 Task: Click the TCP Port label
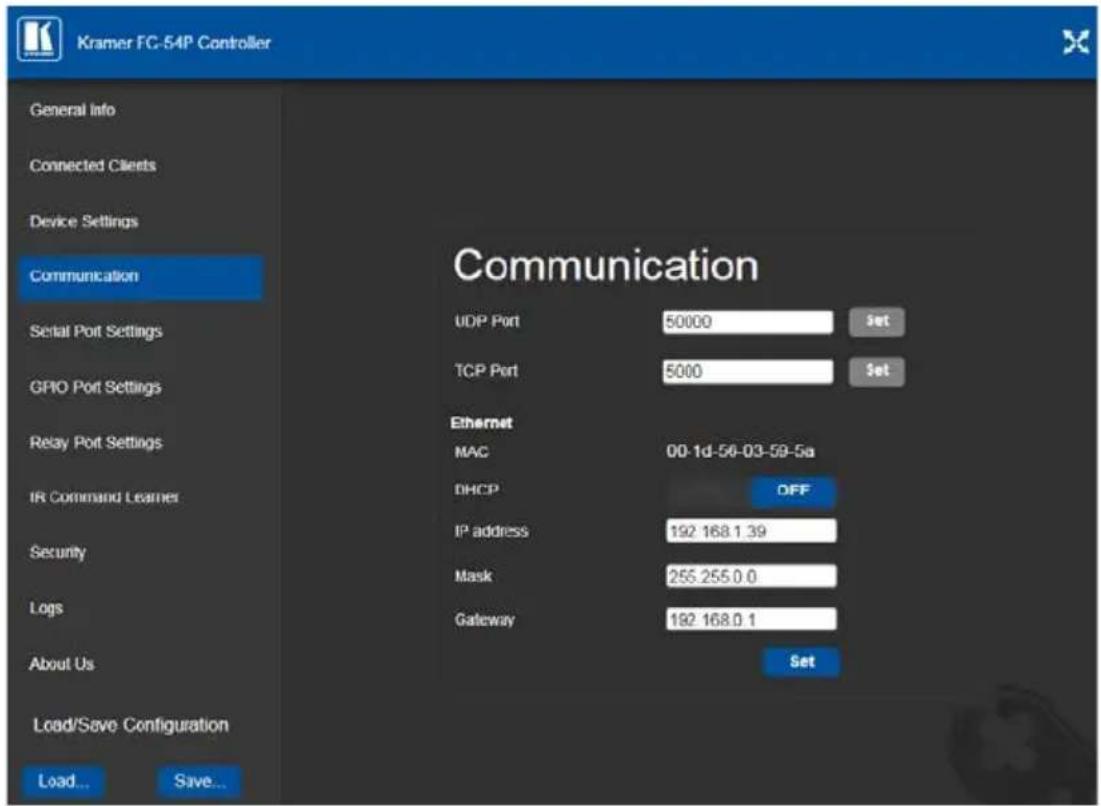tap(486, 371)
